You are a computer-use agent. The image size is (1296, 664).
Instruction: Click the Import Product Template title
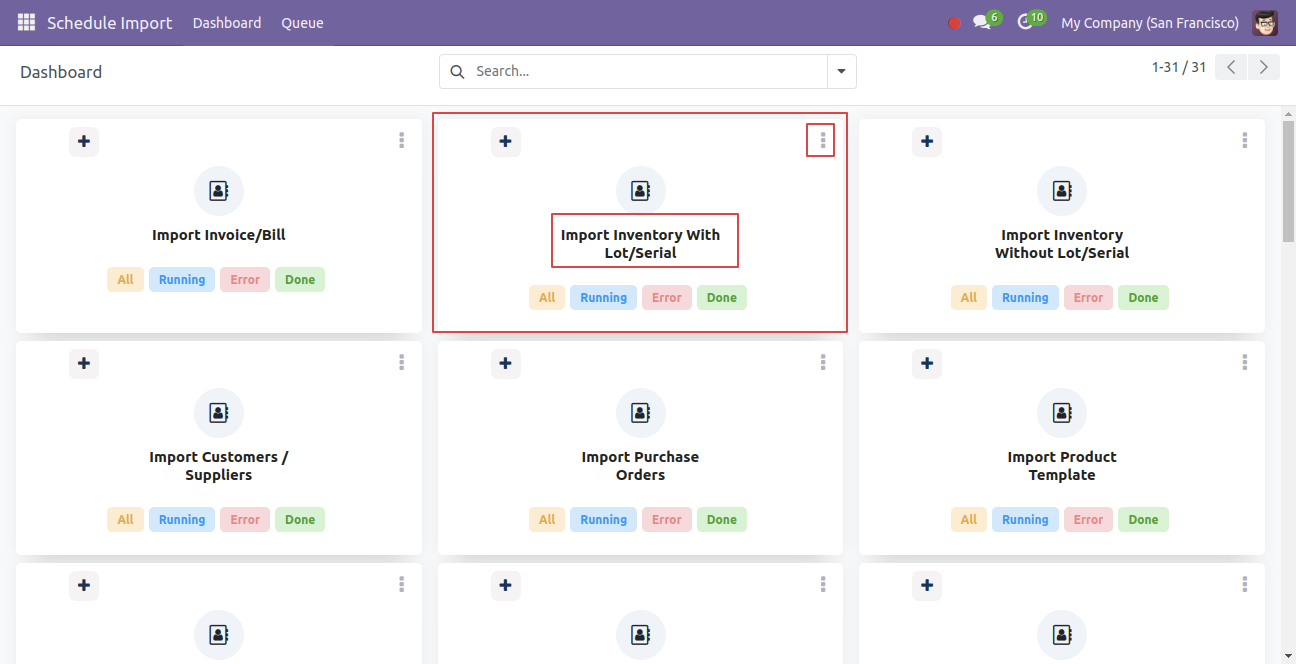[x=1062, y=466]
